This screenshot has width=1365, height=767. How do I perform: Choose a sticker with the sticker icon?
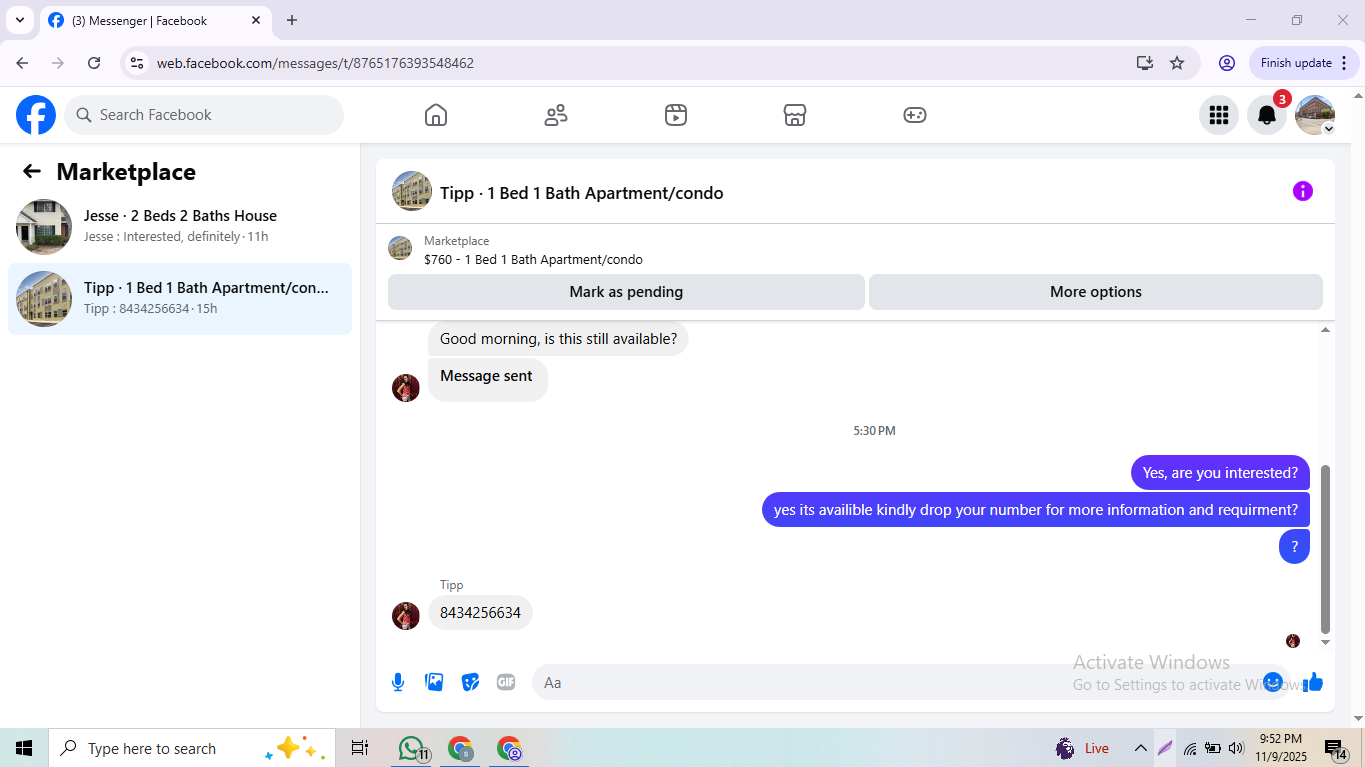470,682
